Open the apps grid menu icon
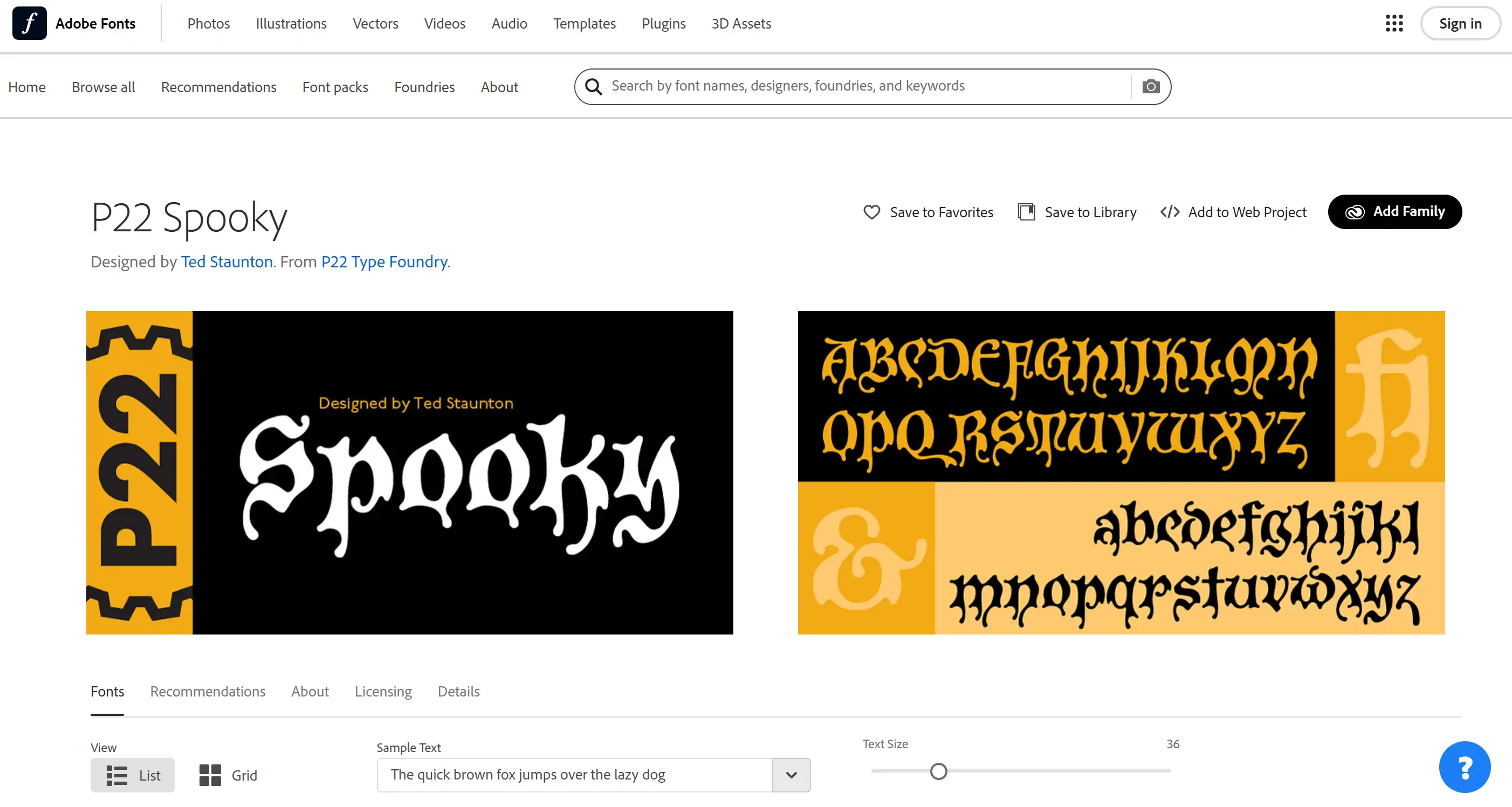This screenshot has height=807, width=1512. [x=1394, y=24]
